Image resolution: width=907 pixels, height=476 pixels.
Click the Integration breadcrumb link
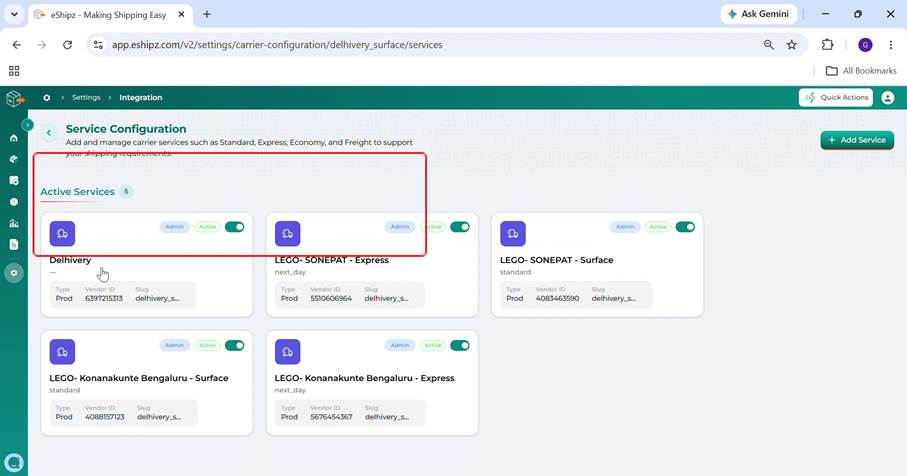tap(141, 98)
